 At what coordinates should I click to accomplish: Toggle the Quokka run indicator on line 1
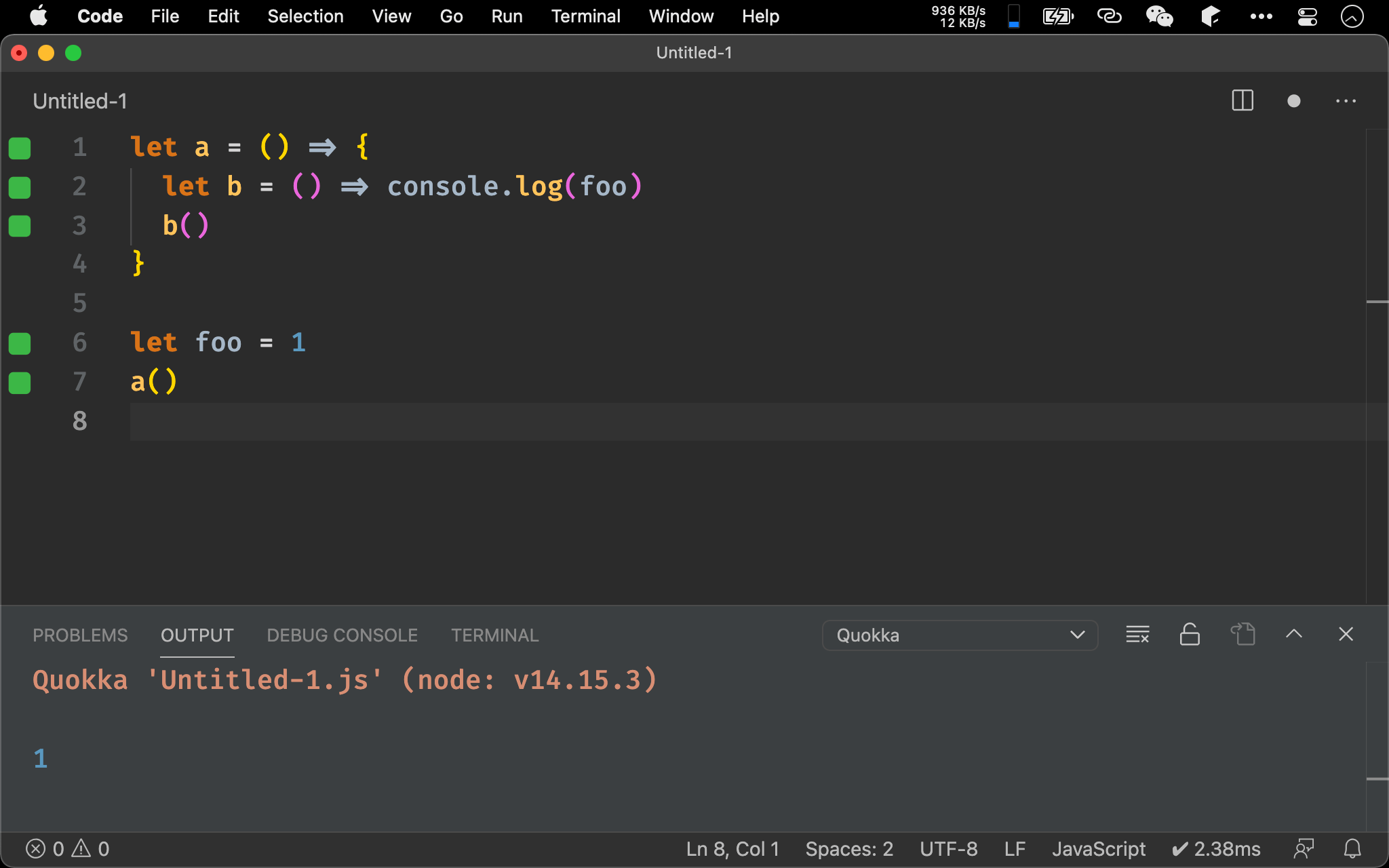point(20,147)
